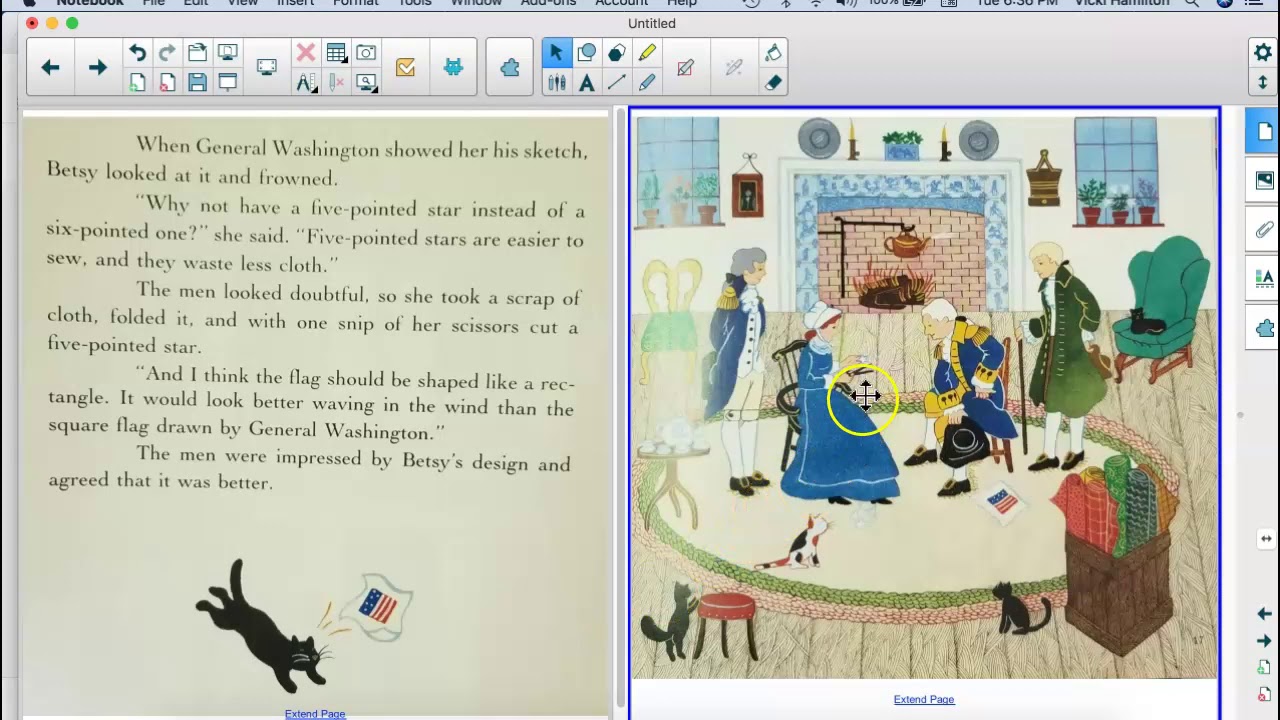1280x720 pixels.
Task: Undo the last action
Action: tap(137, 53)
